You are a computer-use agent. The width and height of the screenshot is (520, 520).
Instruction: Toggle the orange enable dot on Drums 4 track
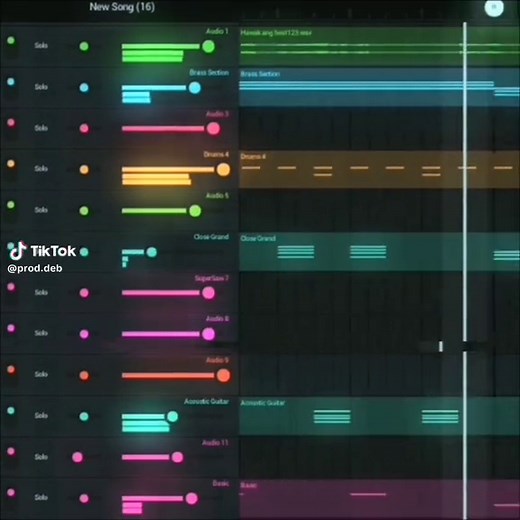coord(11,164)
